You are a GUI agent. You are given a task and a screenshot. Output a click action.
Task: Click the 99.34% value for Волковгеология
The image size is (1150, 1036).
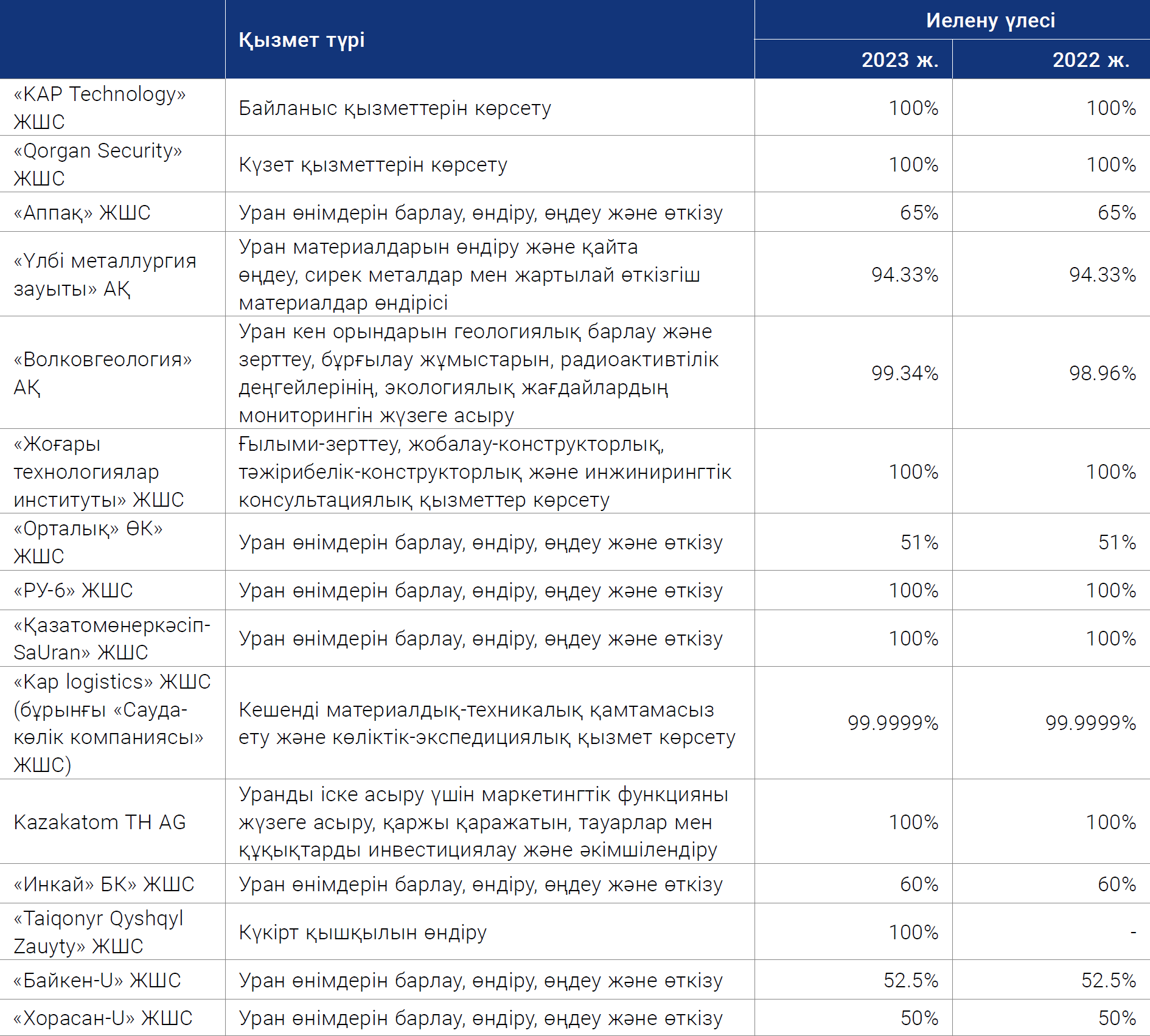click(905, 373)
